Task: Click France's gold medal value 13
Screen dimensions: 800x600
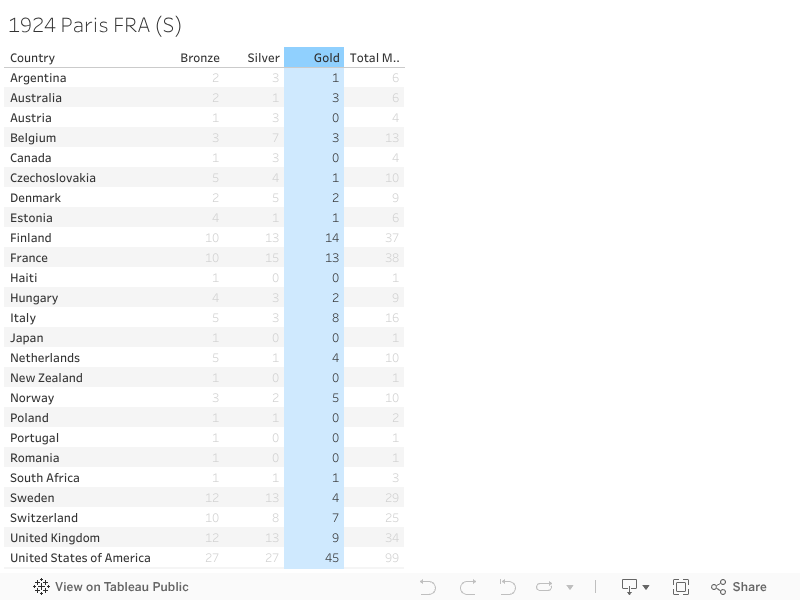Action: (x=333, y=258)
